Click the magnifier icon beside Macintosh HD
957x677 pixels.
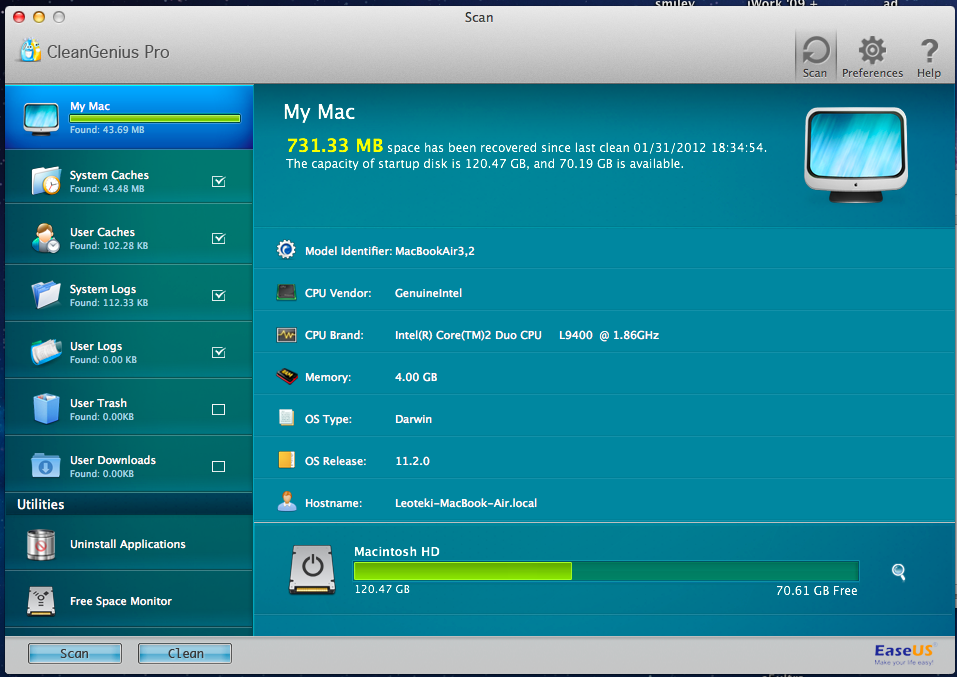899,572
